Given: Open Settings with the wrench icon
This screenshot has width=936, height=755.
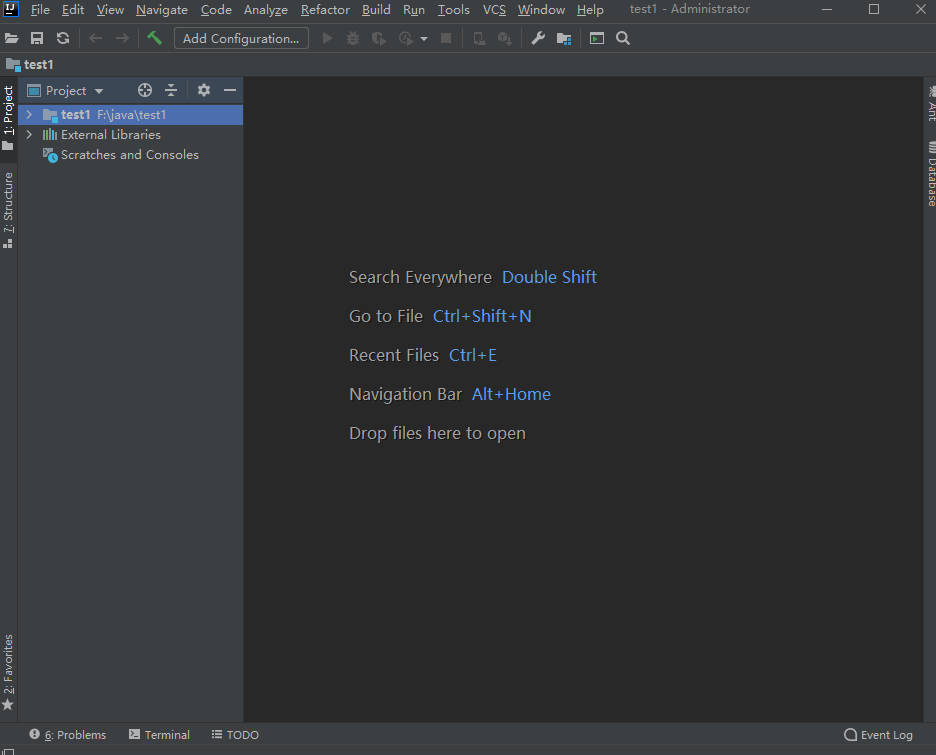Looking at the screenshot, I should pyautogui.click(x=538, y=39).
